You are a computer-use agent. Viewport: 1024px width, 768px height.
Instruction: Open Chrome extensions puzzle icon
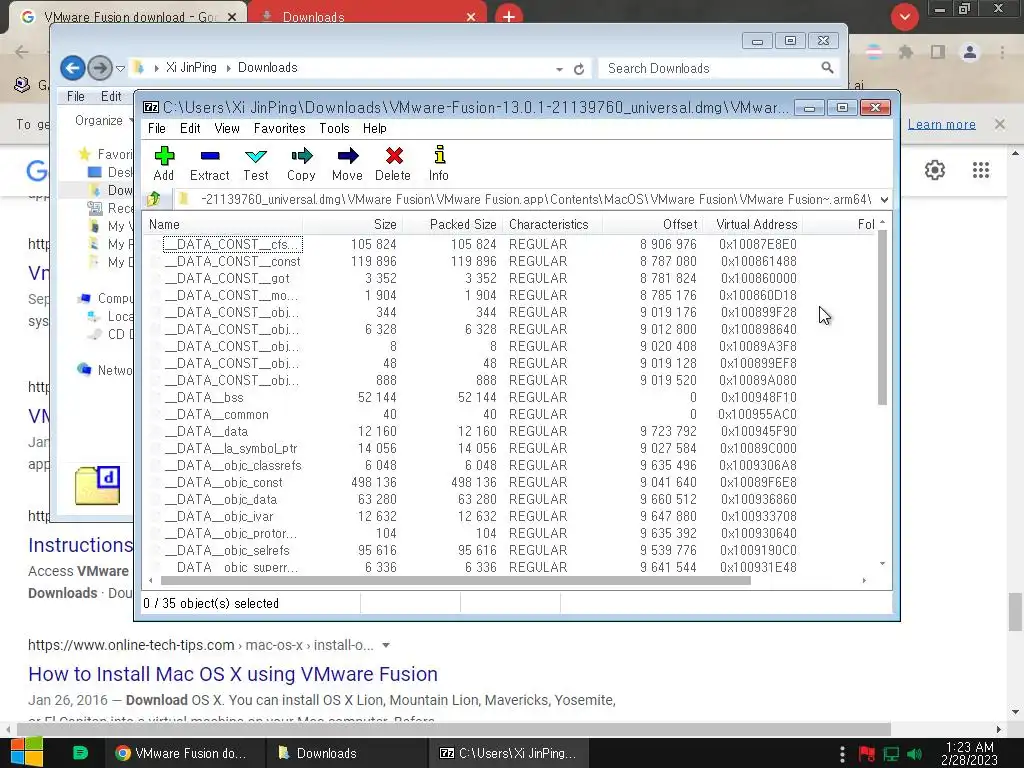[906, 52]
